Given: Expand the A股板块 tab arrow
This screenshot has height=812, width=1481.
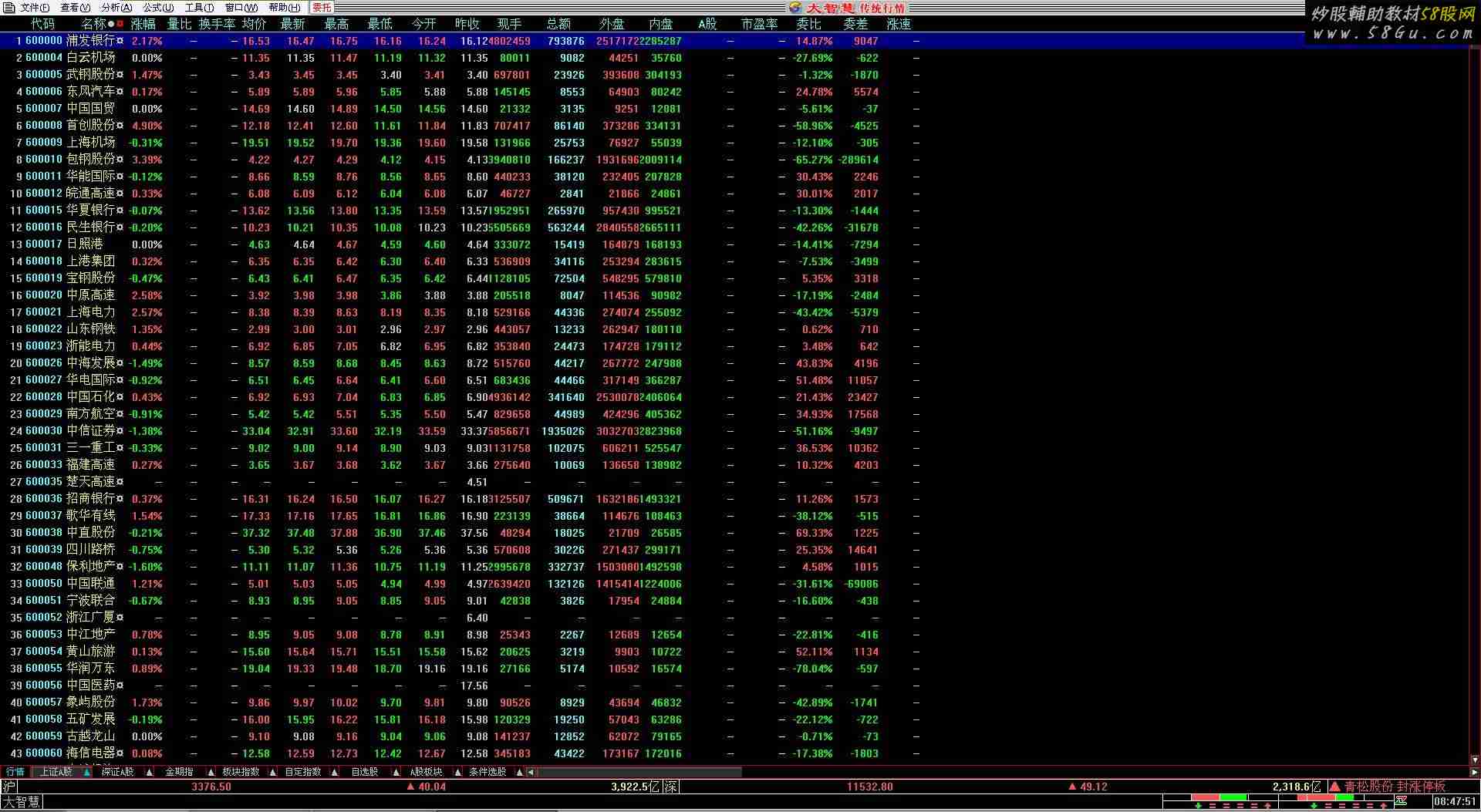Looking at the screenshot, I should coord(457,772).
